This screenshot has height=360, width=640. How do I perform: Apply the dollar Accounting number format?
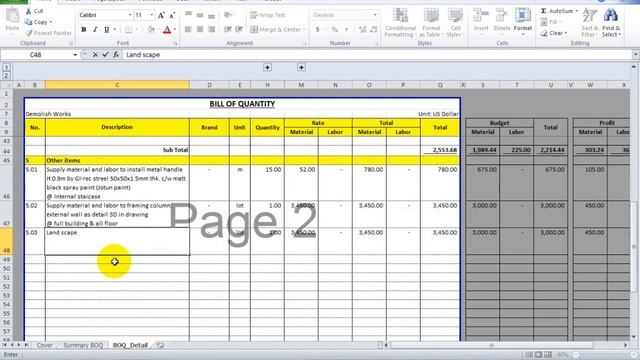point(318,29)
